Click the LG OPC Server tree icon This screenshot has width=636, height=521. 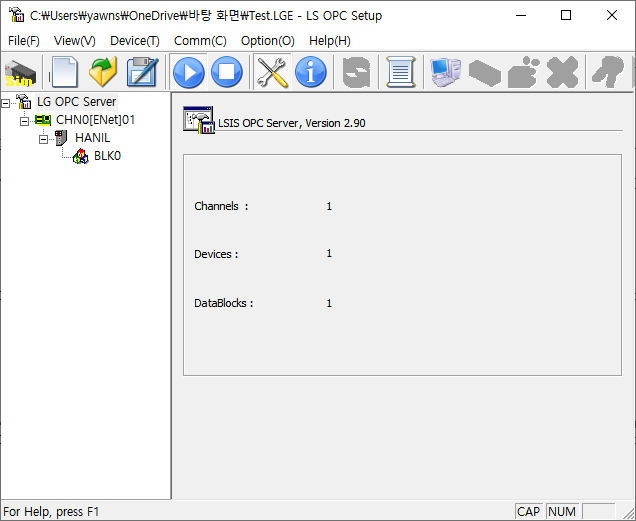click(x=24, y=101)
